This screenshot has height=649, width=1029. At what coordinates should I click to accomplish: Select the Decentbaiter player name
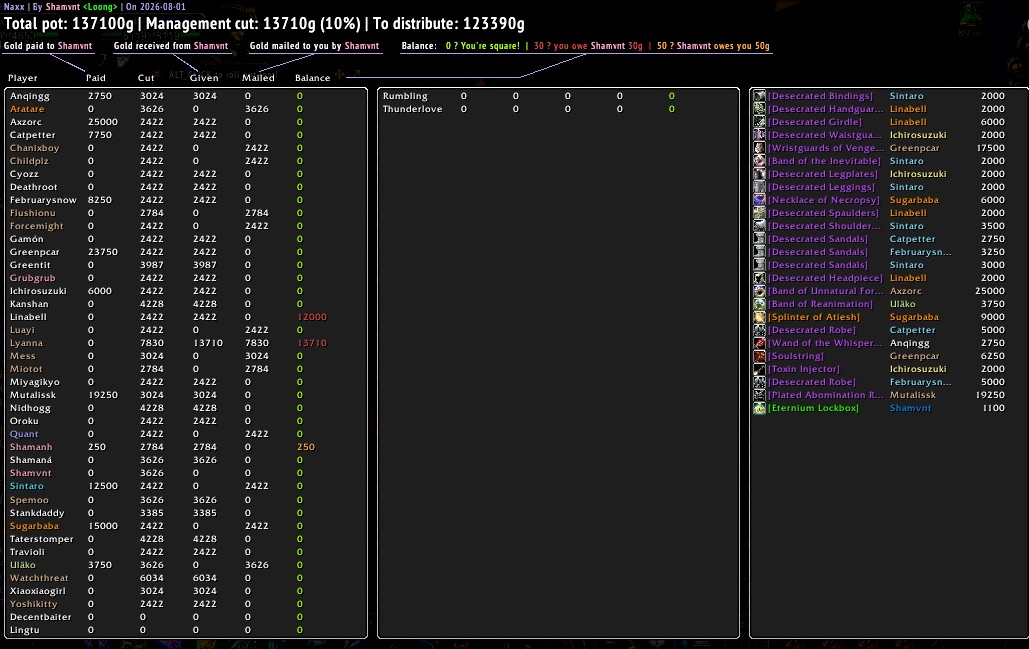click(40, 618)
